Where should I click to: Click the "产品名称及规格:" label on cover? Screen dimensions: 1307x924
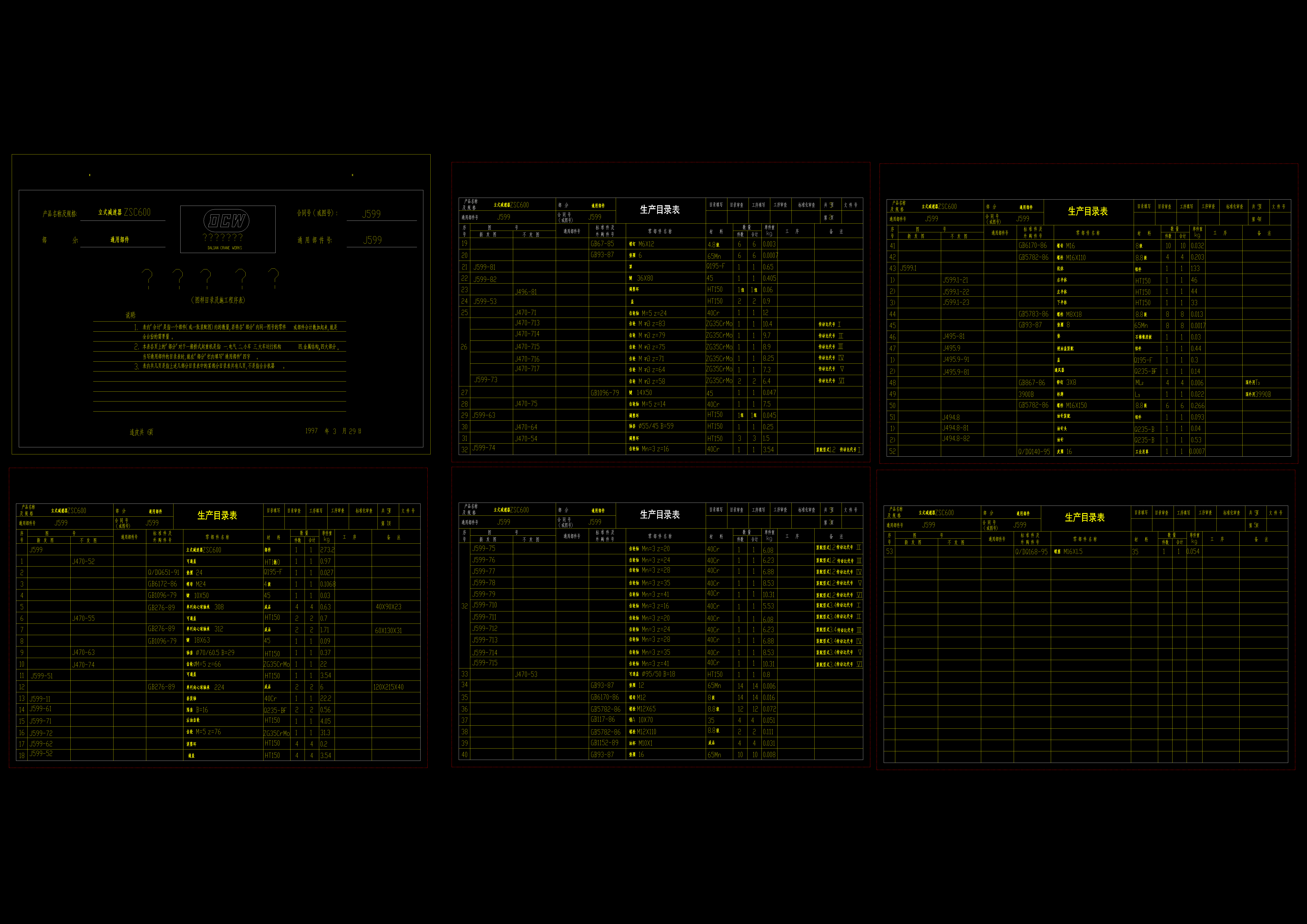pos(60,214)
